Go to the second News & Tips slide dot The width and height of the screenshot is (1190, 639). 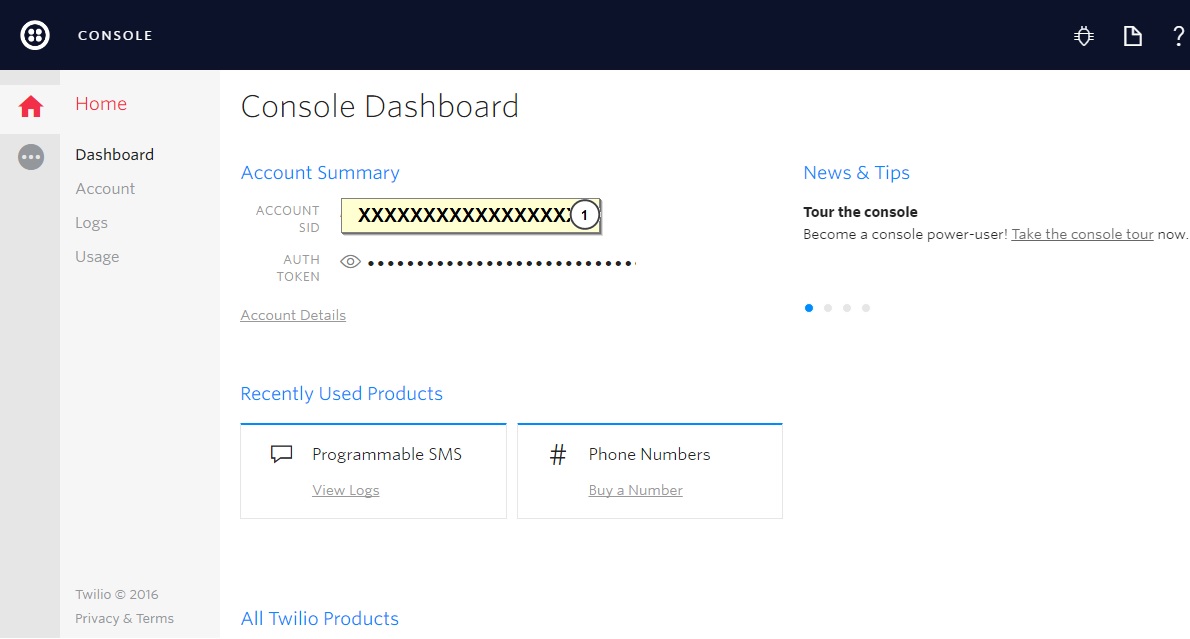pos(828,308)
